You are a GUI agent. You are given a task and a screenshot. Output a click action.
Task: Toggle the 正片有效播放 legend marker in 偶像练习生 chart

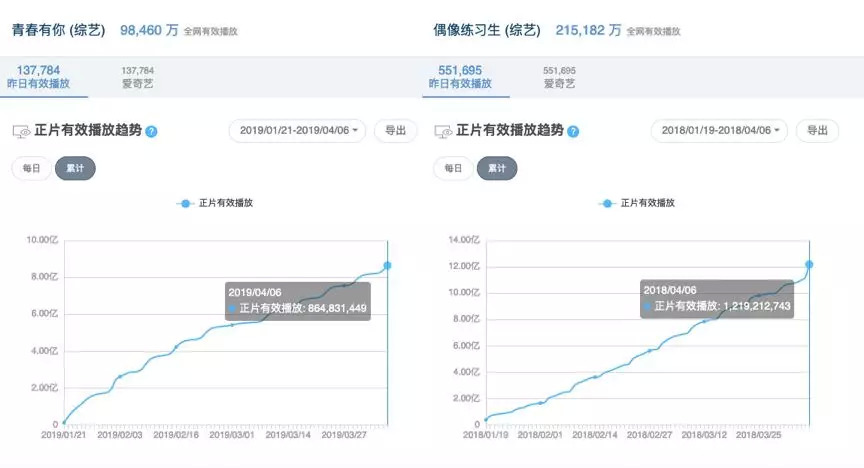pyautogui.click(x=607, y=203)
